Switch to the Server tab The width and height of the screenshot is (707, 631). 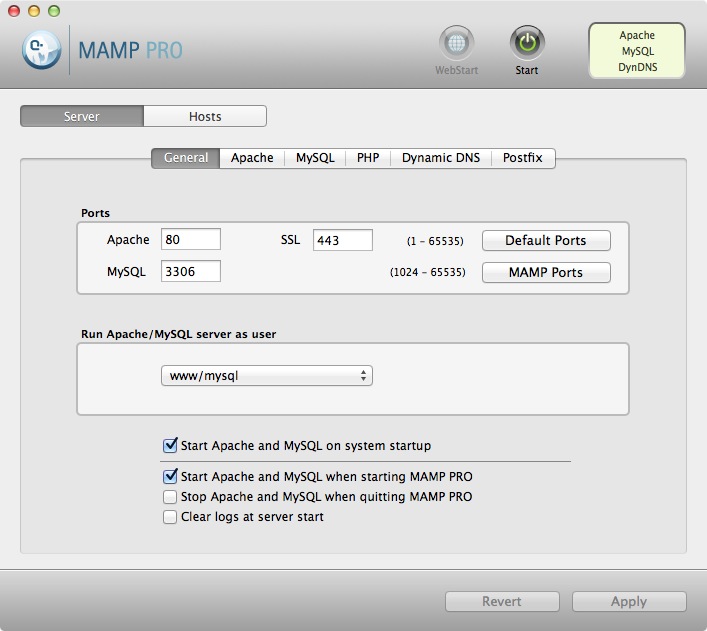click(x=82, y=116)
